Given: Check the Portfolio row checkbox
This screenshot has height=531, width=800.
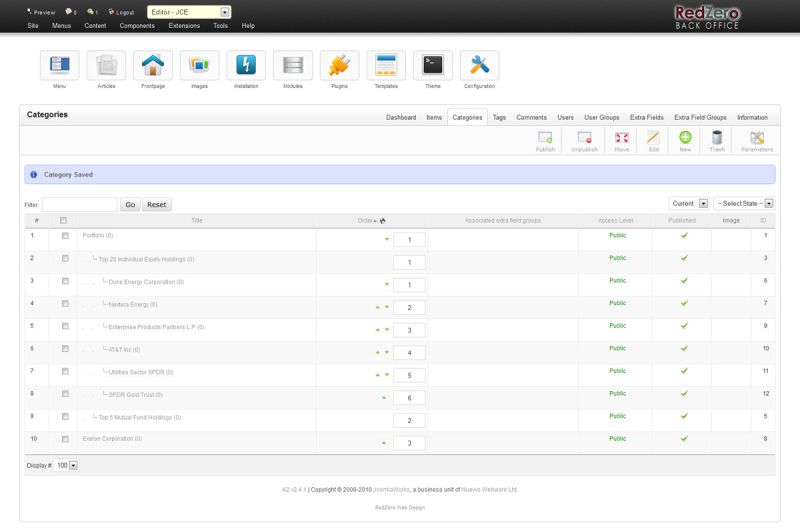Looking at the screenshot, I should [x=65, y=236].
